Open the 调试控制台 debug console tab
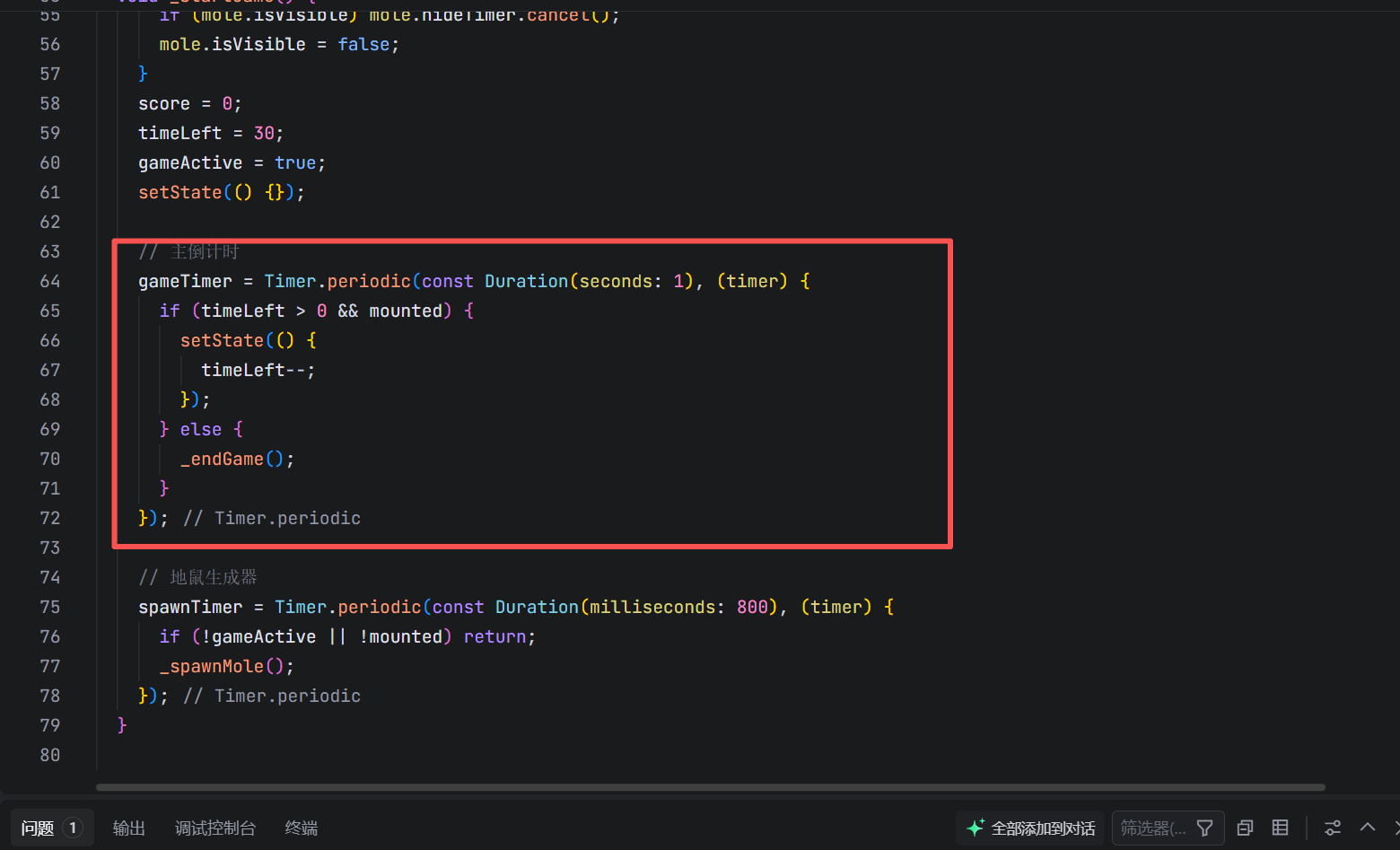Image resolution: width=1400 pixels, height=850 pixels. pyautogui.click(x=215, y=828)
